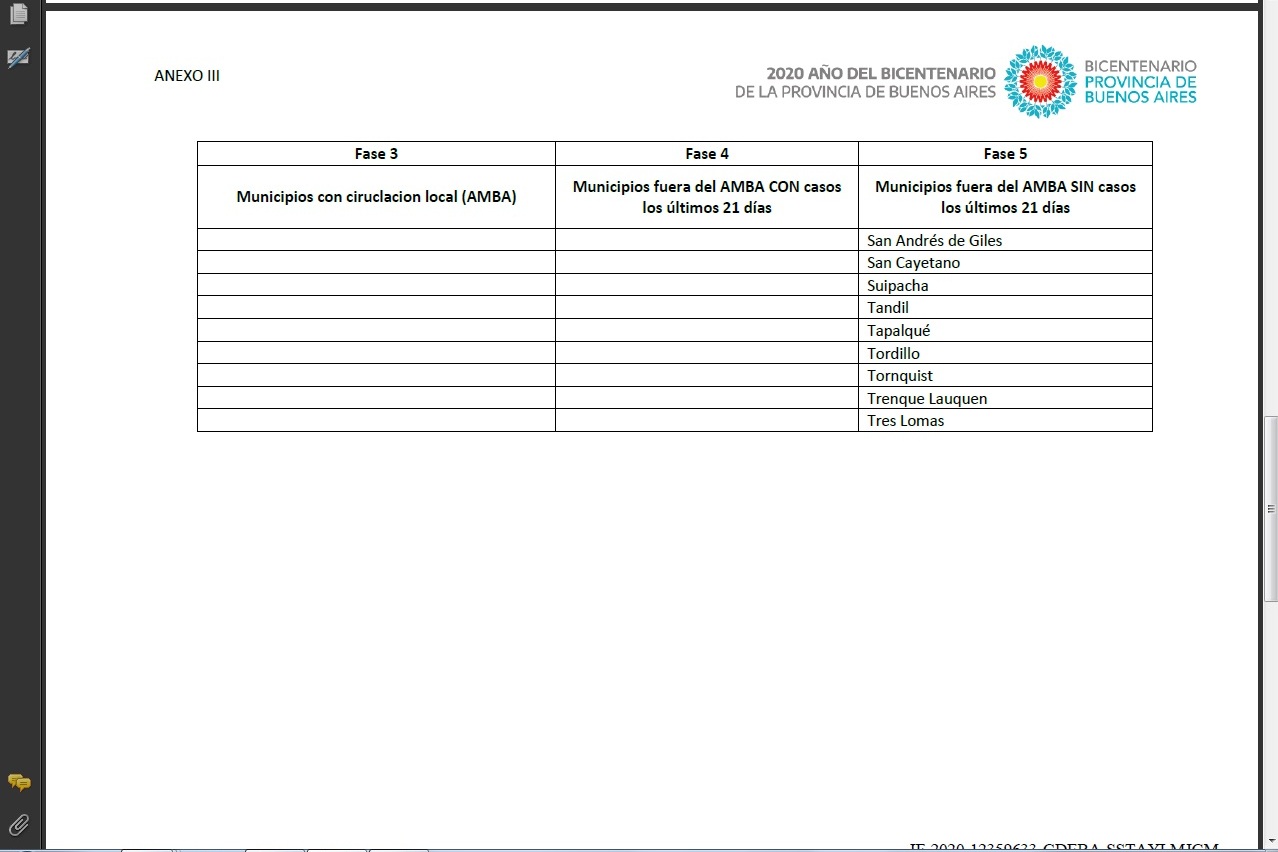
Task: Click the Fase 5 column header
Action: (1005, 154)
